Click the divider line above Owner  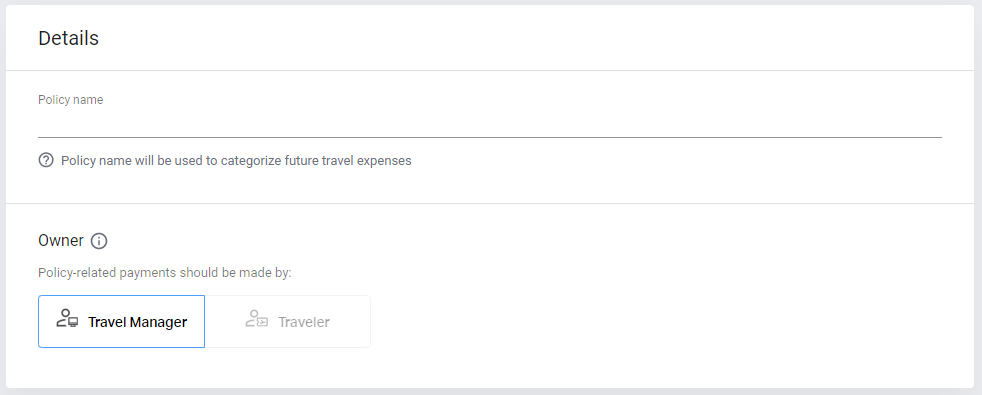pos(490,203)
